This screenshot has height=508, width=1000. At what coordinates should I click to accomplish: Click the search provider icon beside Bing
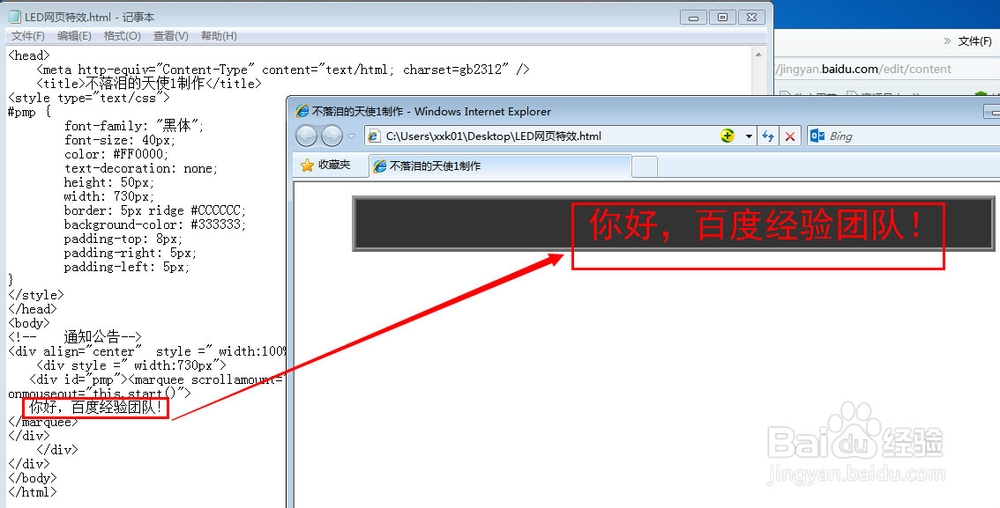(817, 136)
